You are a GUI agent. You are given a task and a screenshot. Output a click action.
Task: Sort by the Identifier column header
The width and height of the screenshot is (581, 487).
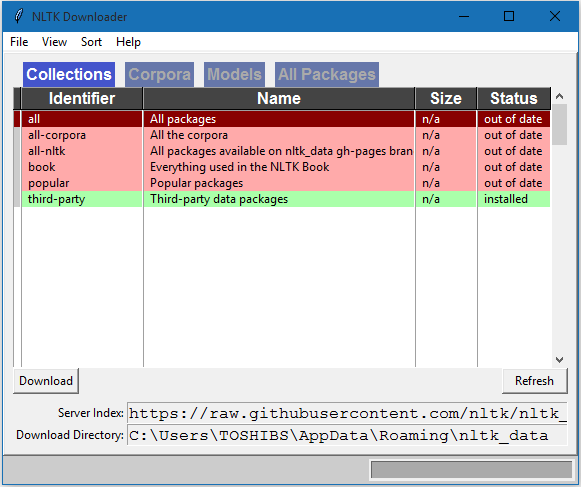[82, 99]
